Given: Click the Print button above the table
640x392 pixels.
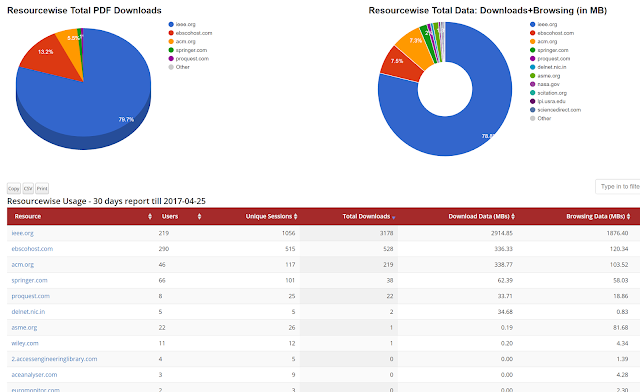Looking at the screenshot, I should click(x=42, y=189).
